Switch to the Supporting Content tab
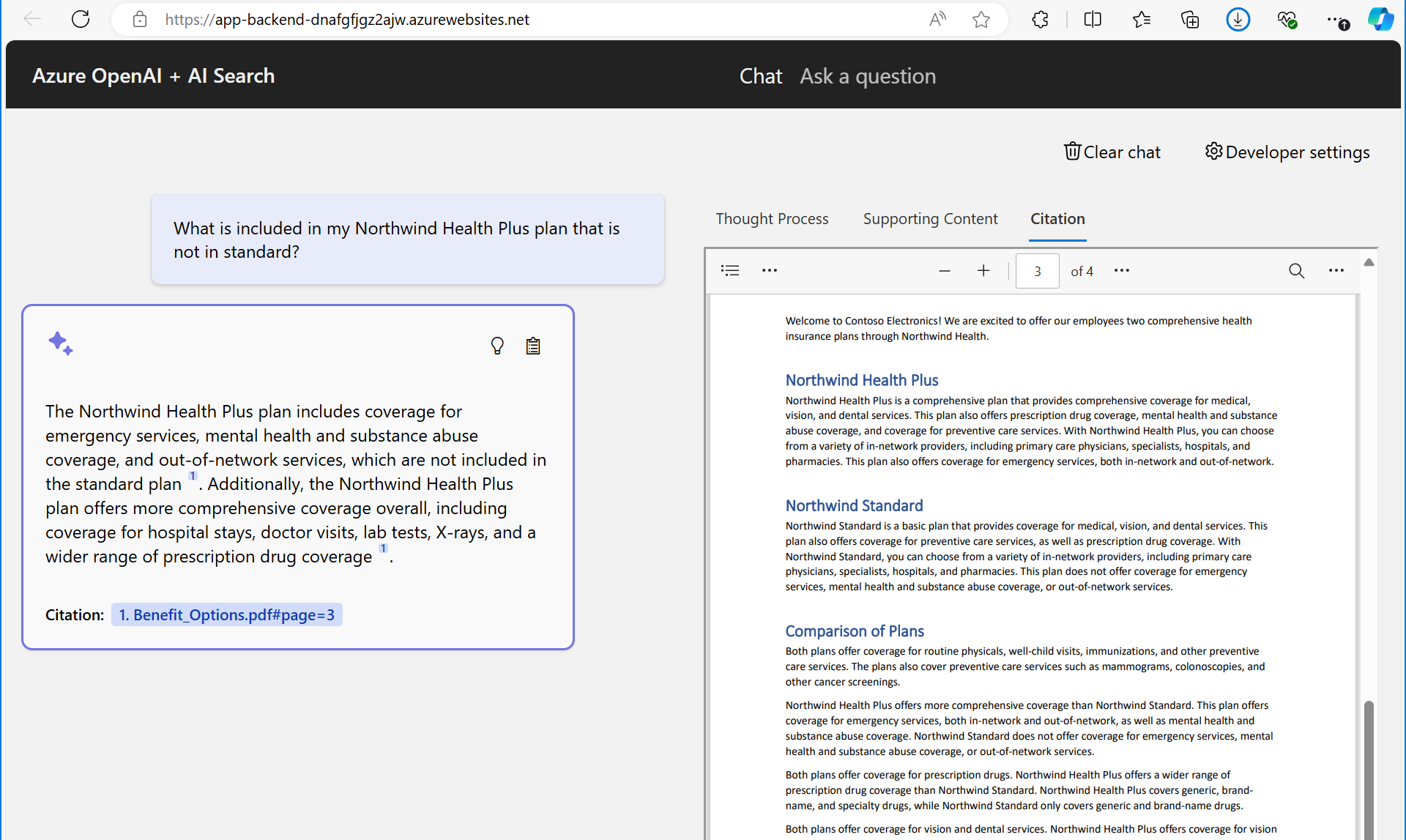 pyautogui.click(x=930, y=218)
